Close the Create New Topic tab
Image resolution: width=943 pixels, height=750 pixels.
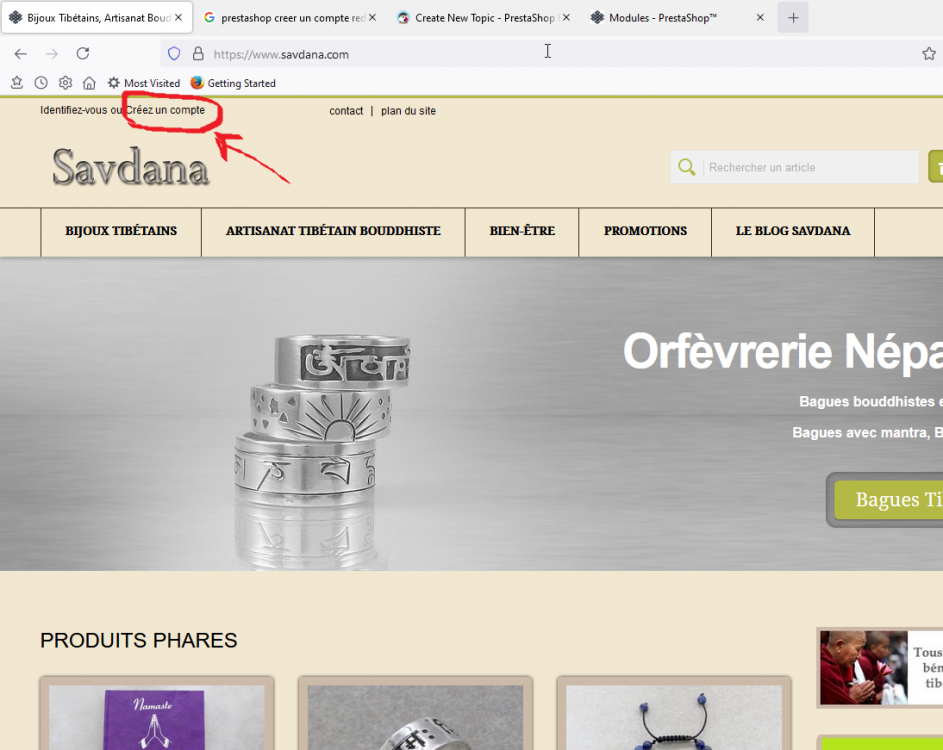click(566, 17)
